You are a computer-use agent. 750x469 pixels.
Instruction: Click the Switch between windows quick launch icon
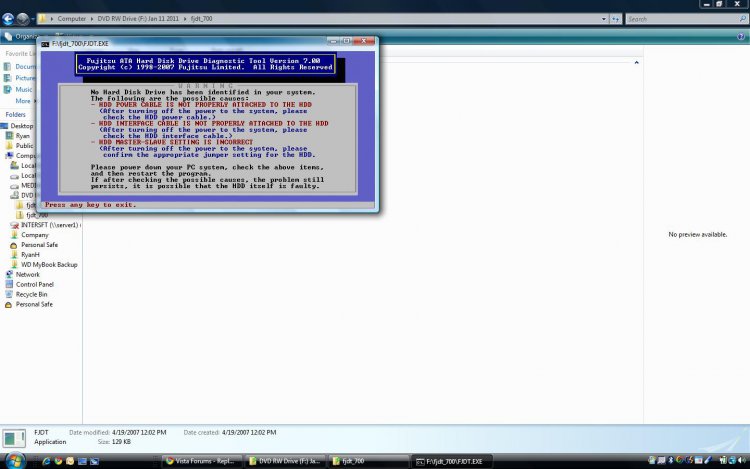tap(94, 461)
